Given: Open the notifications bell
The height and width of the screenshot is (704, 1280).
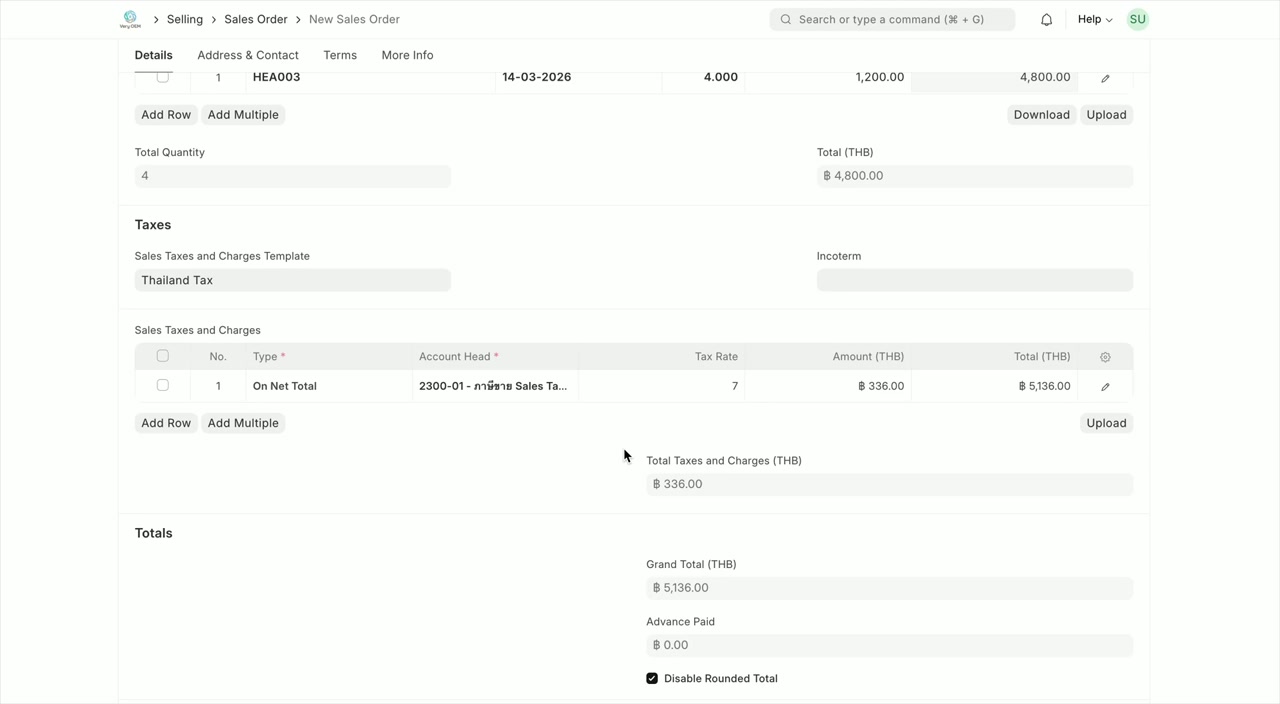Looking at the screenshot, I should tap(1046, 19).
